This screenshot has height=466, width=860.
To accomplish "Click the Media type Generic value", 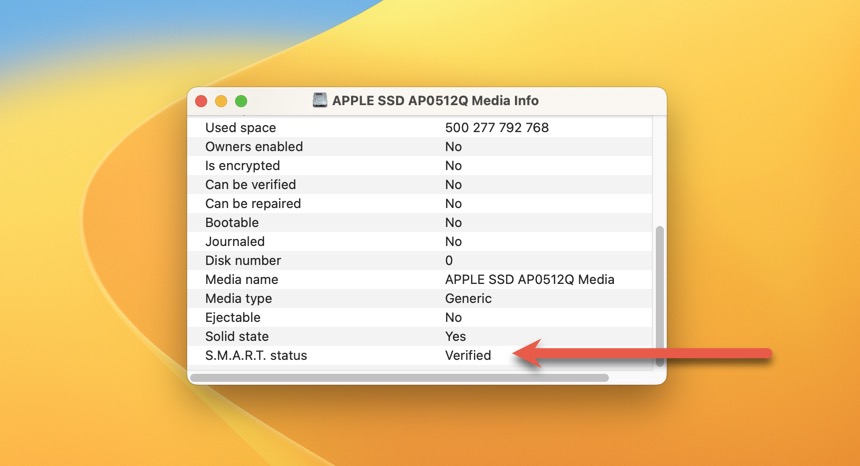I will coord(468,298).
